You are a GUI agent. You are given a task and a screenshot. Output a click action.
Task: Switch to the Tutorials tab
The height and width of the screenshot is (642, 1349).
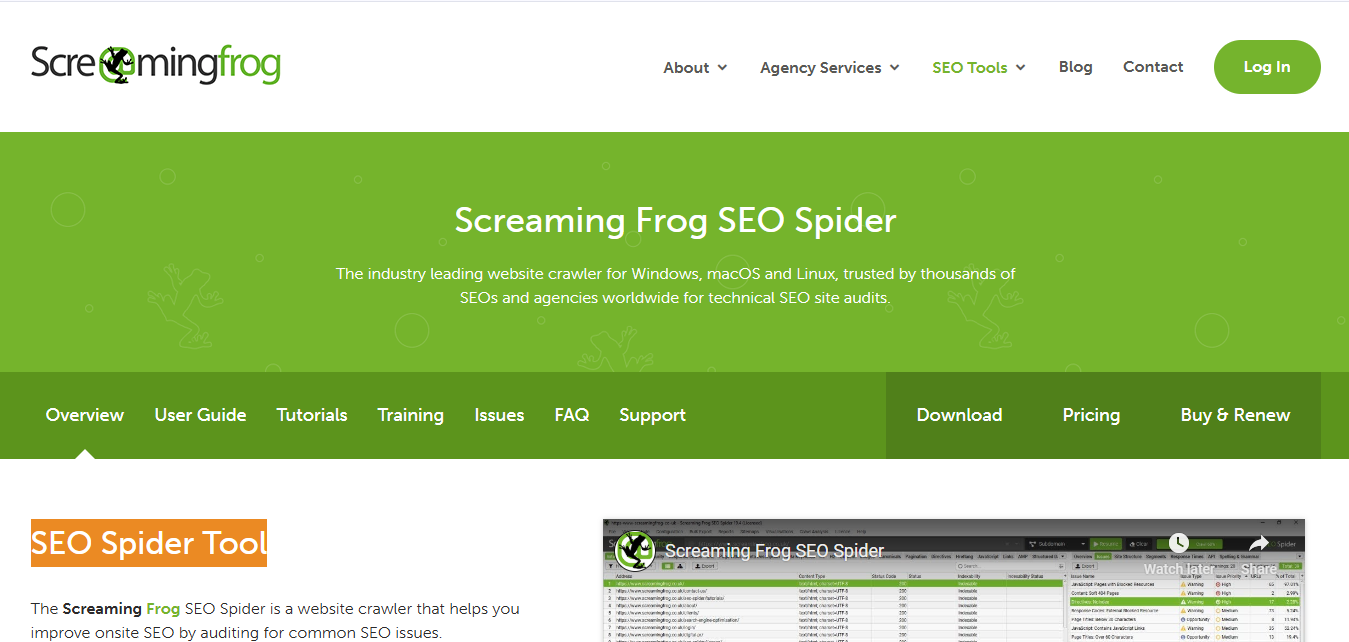click(312, 415)
